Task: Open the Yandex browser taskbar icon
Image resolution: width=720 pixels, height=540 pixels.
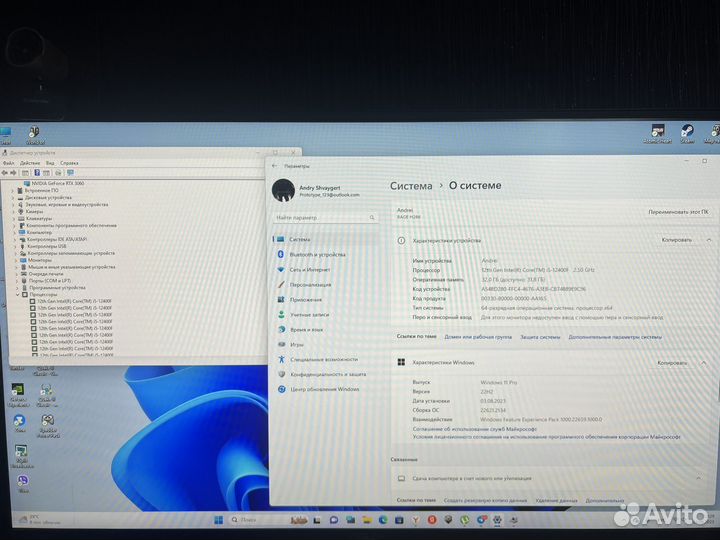Action: point(416,520)
